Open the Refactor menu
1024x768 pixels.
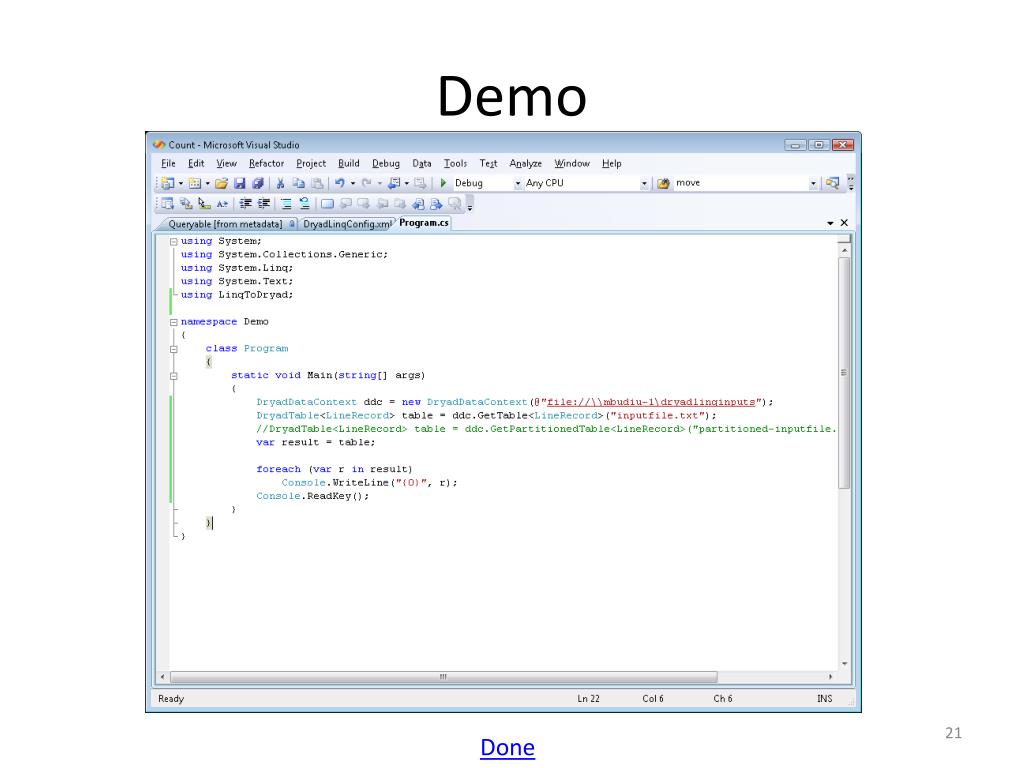click(x=266, y=163)
